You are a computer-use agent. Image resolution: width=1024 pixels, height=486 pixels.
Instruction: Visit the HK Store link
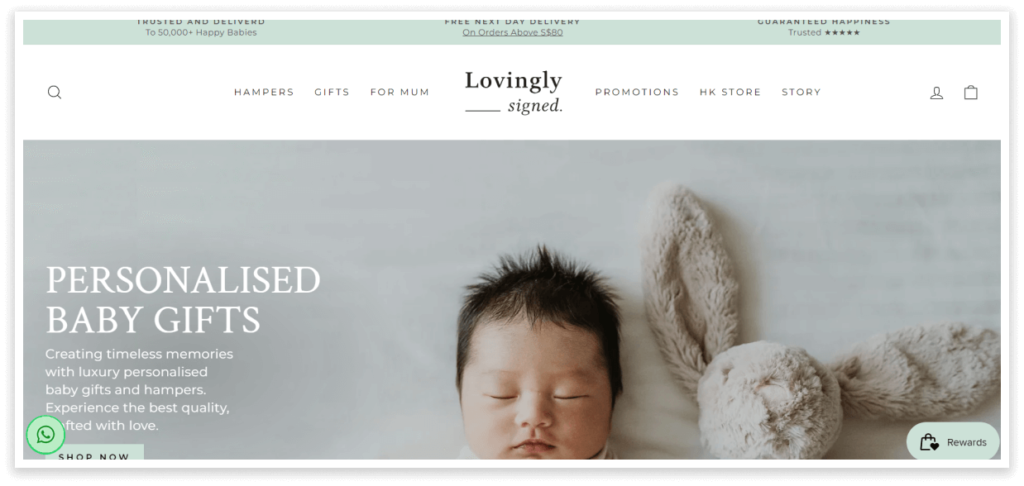(x=730, y=92)
